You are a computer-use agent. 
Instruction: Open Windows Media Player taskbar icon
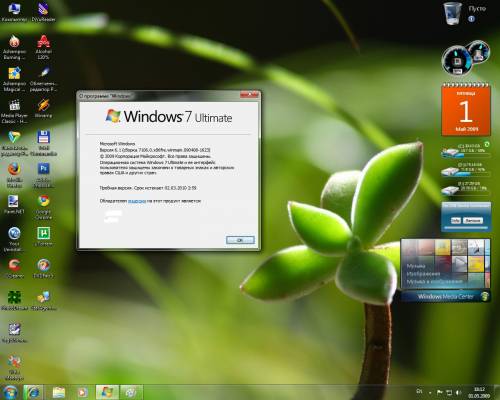[82, 392]
